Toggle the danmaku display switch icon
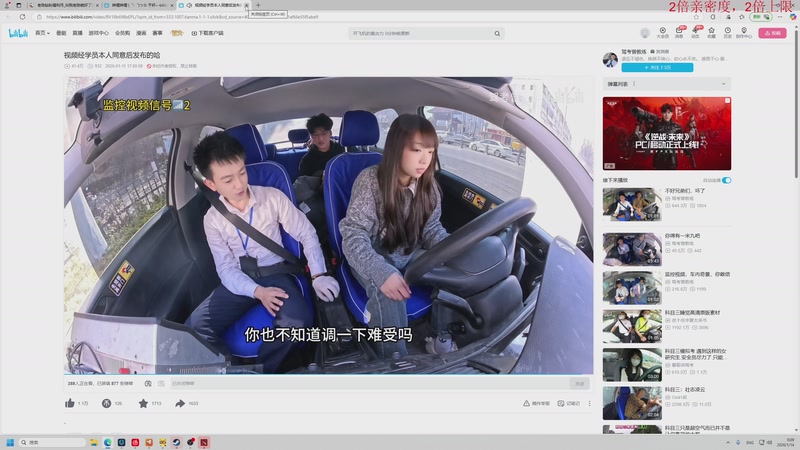800x450 pixels. pos(148,383)
